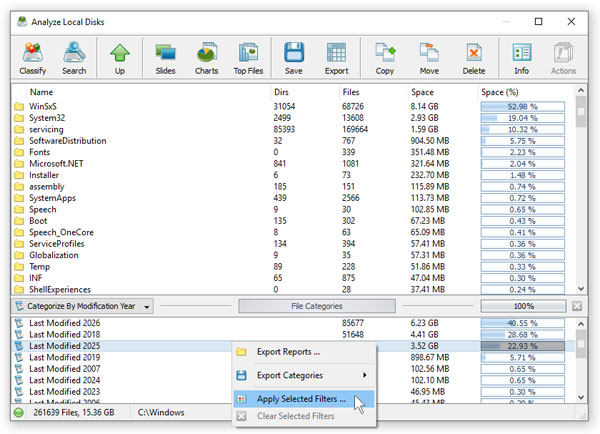This screenshot has height=434, width=600.
Task: Open the Slides view
Action: (x=165, y=58)
